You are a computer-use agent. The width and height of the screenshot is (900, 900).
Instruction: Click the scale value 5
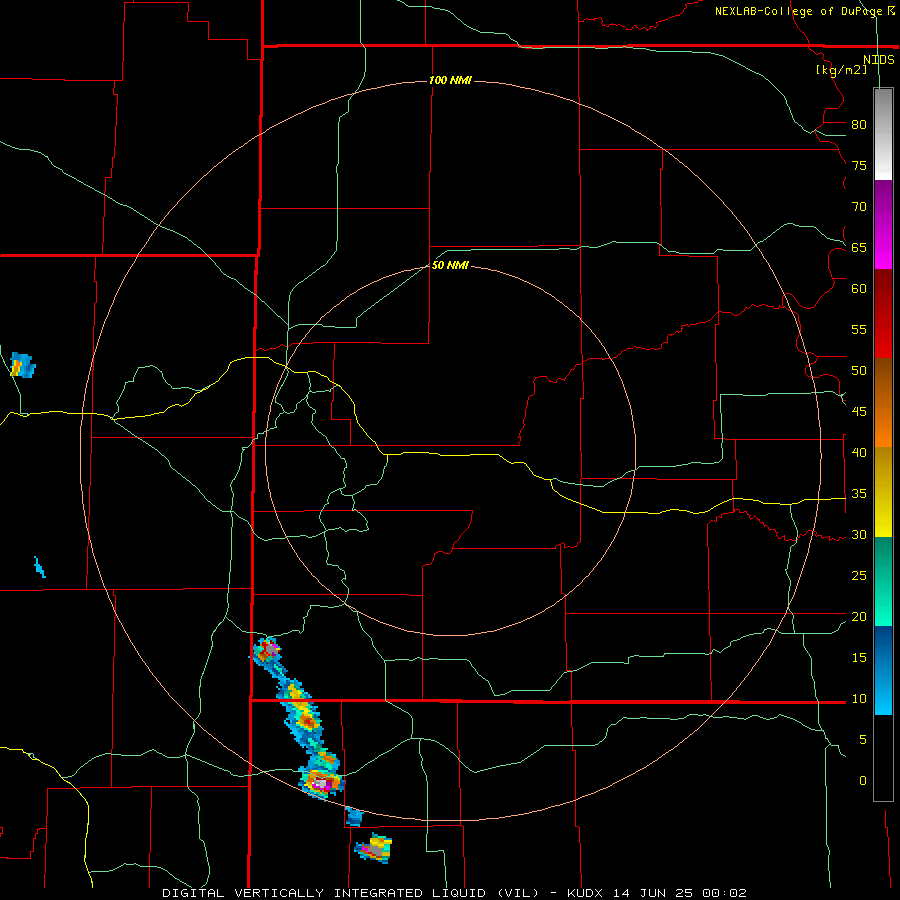[x=863, y=740]
